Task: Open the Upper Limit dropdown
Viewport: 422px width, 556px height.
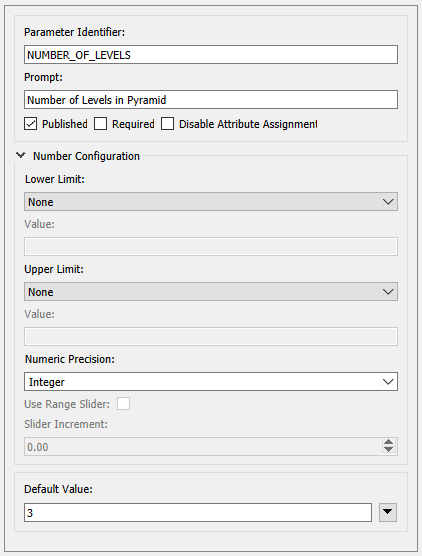Action: [211, 292]
